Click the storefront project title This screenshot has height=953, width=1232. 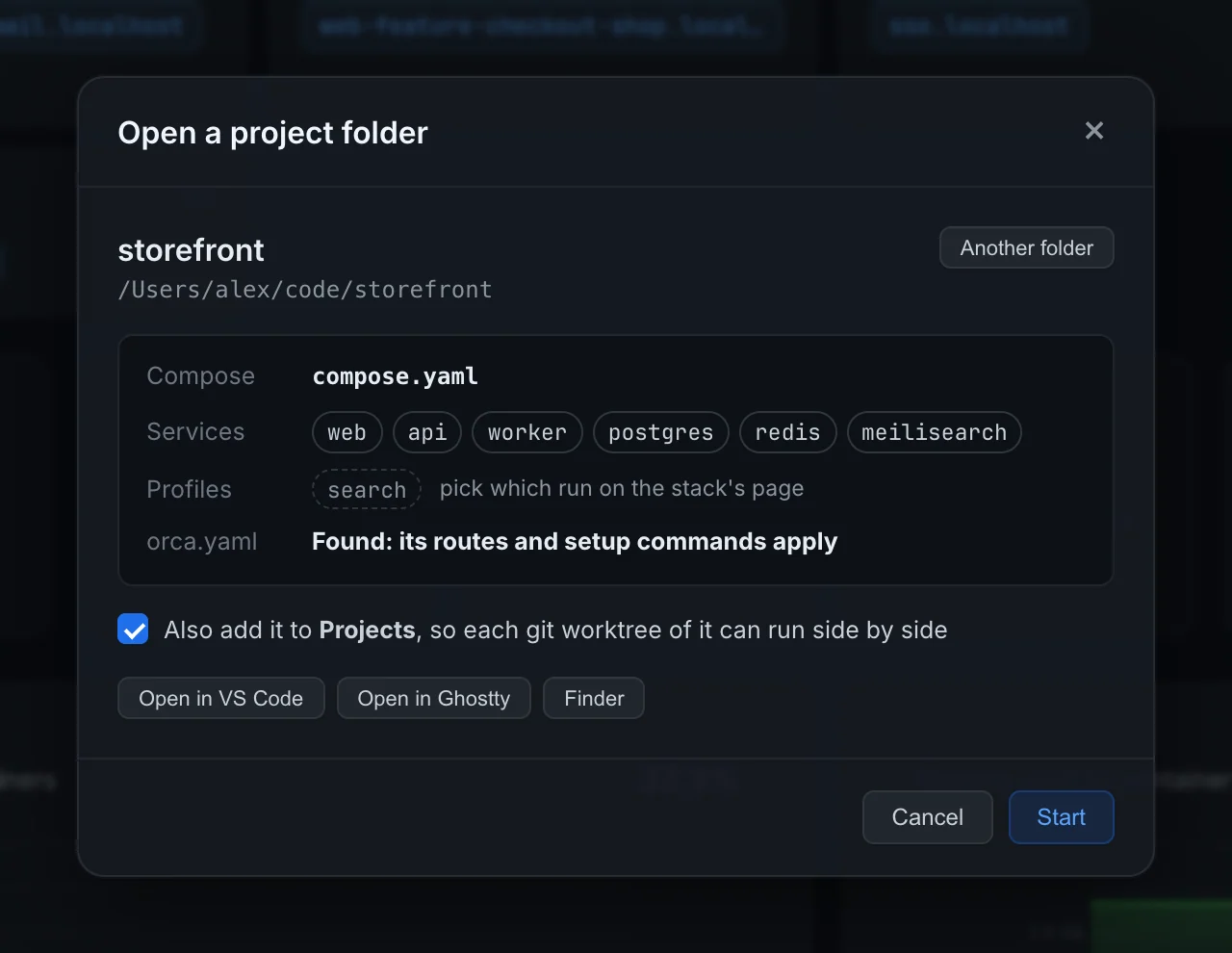pos(191,250)
